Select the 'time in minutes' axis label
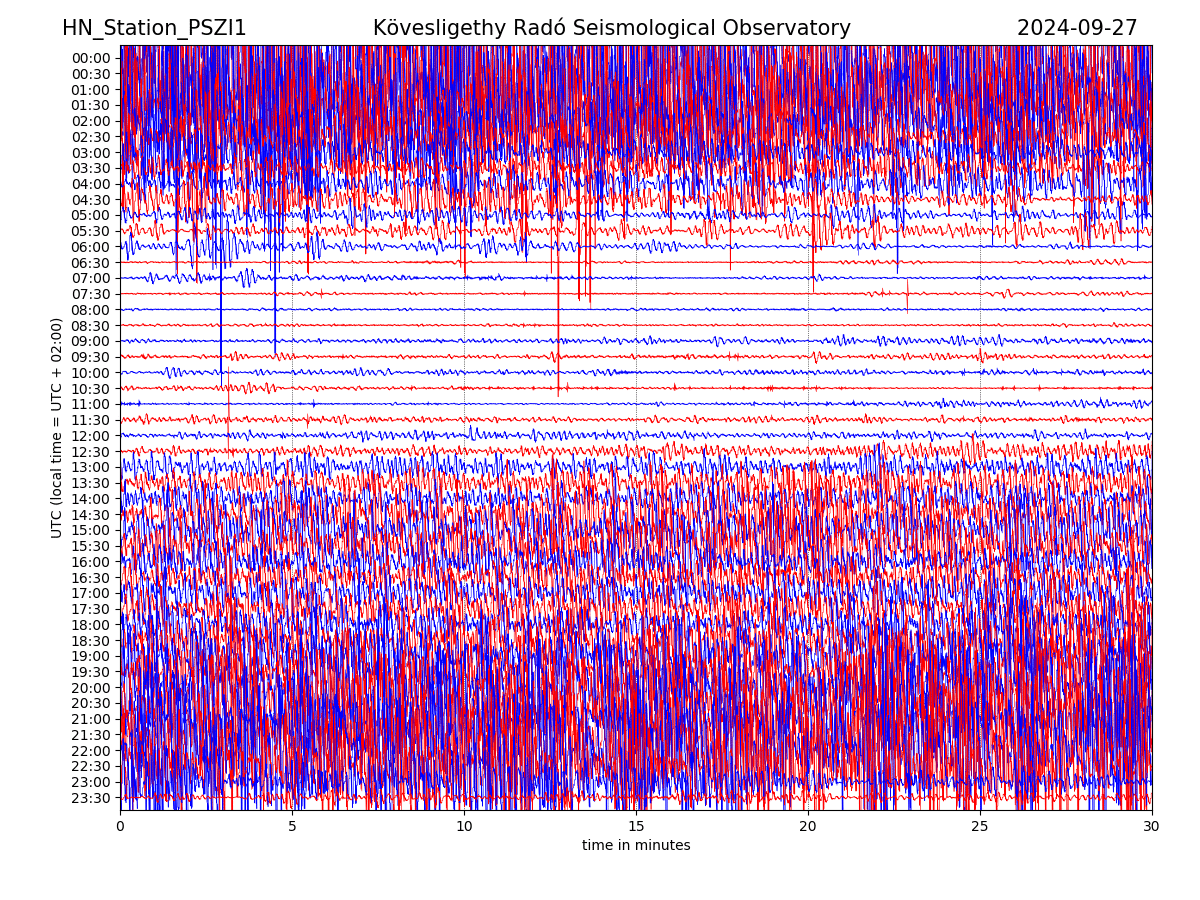 [636, 845]
